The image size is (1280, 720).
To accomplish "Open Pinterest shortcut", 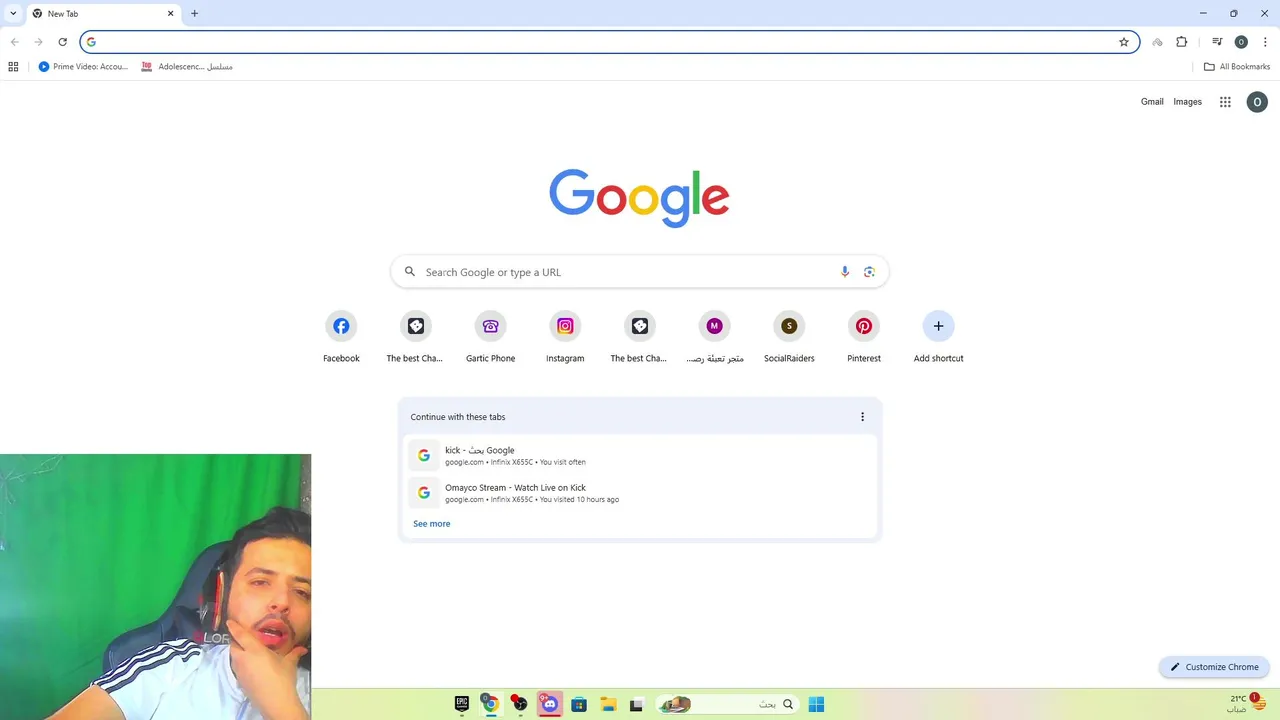I will tap(864, 338).
